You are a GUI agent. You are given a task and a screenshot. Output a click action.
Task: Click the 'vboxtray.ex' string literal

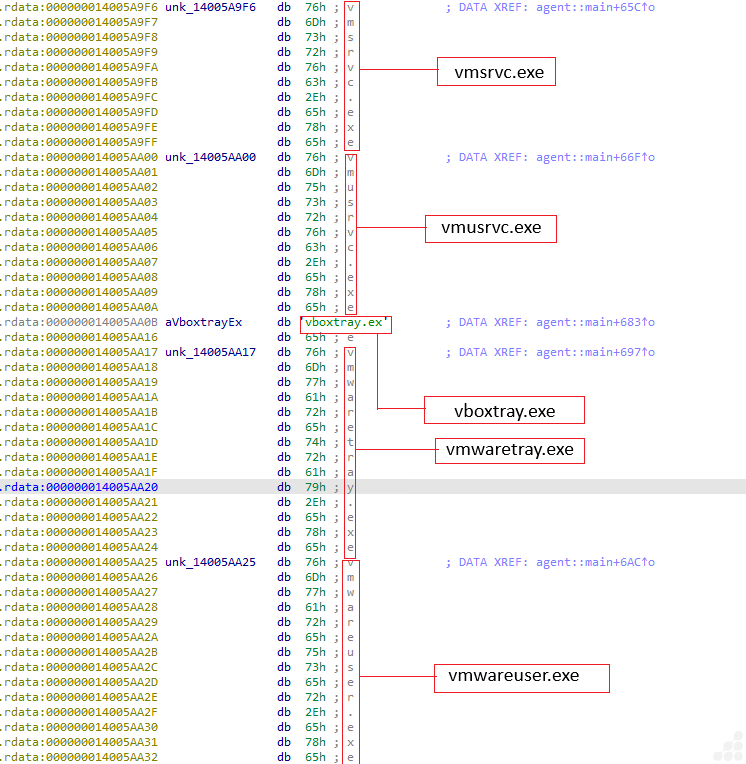click(x=346, y=323)
